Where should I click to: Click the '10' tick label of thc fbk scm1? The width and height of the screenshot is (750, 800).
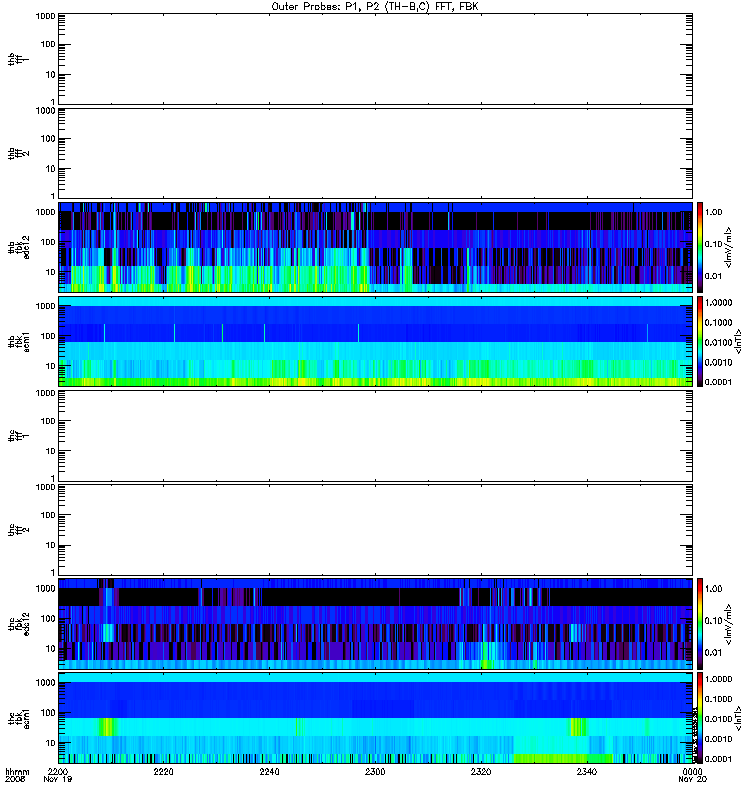click(51, 743)
